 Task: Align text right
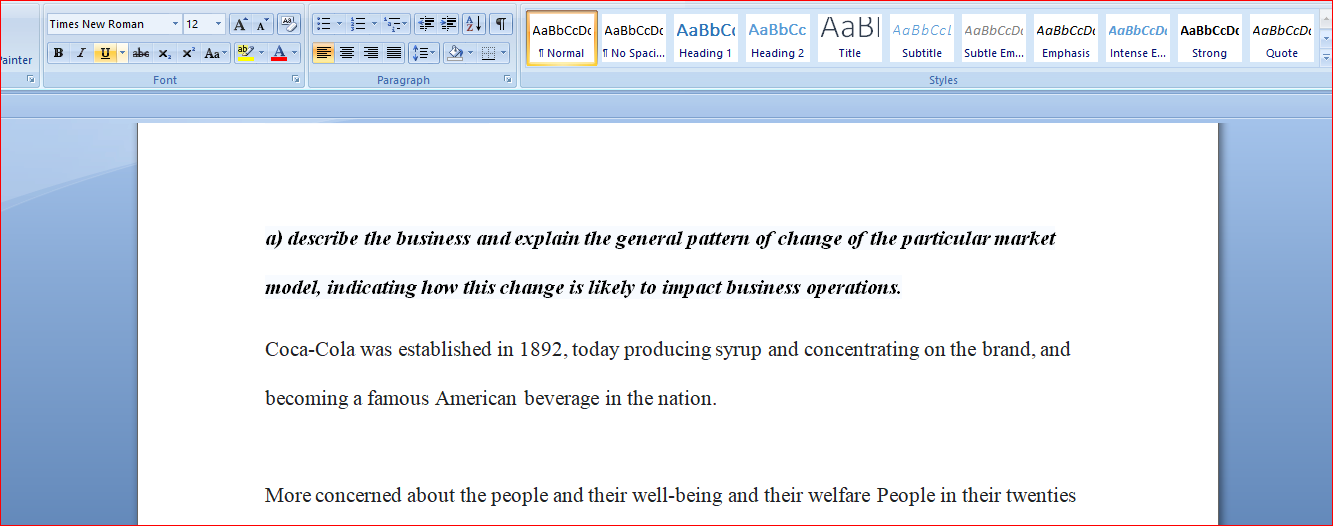(x=371, y=53)
